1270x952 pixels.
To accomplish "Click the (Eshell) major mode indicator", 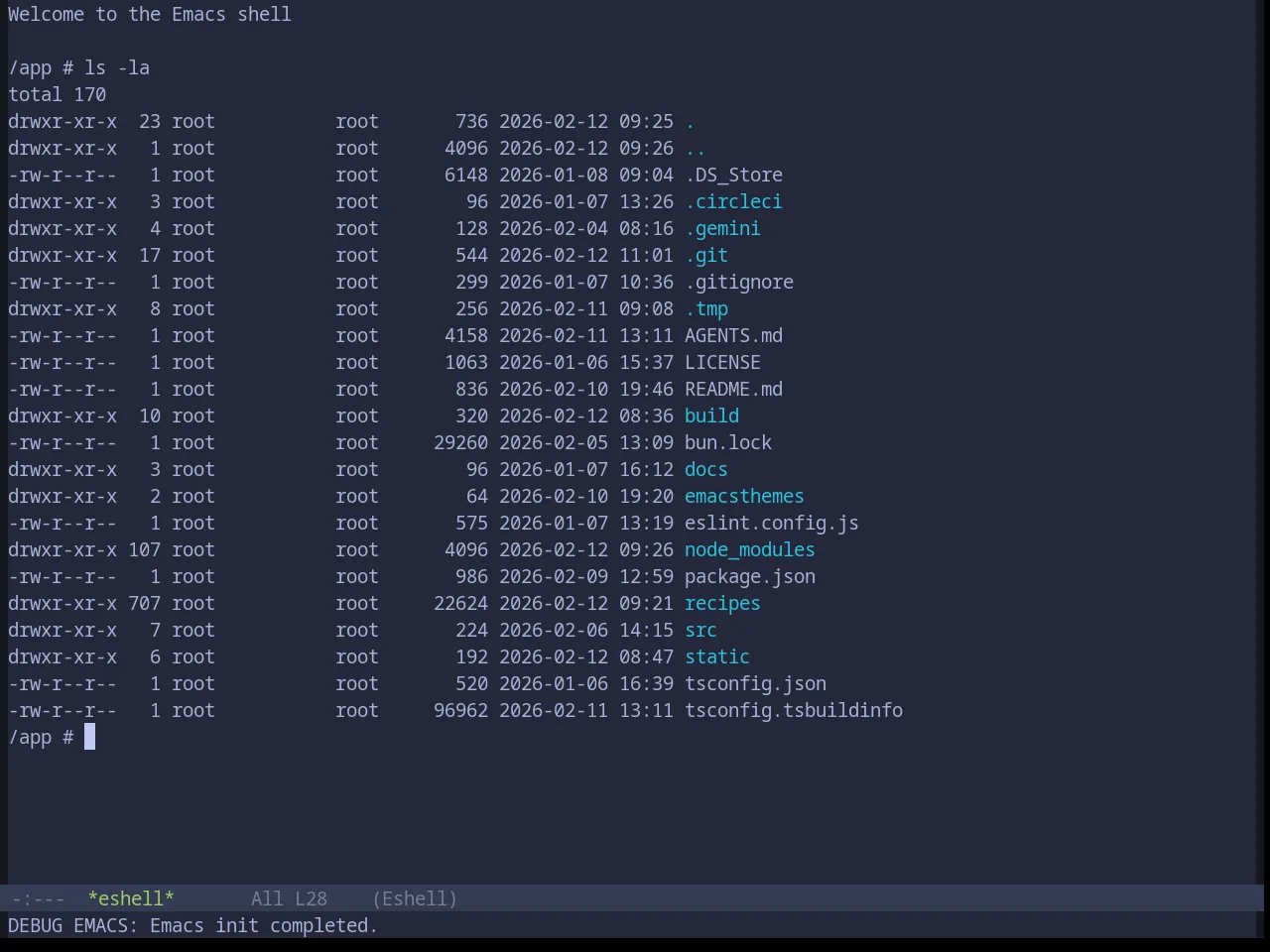I will (415, 898).
